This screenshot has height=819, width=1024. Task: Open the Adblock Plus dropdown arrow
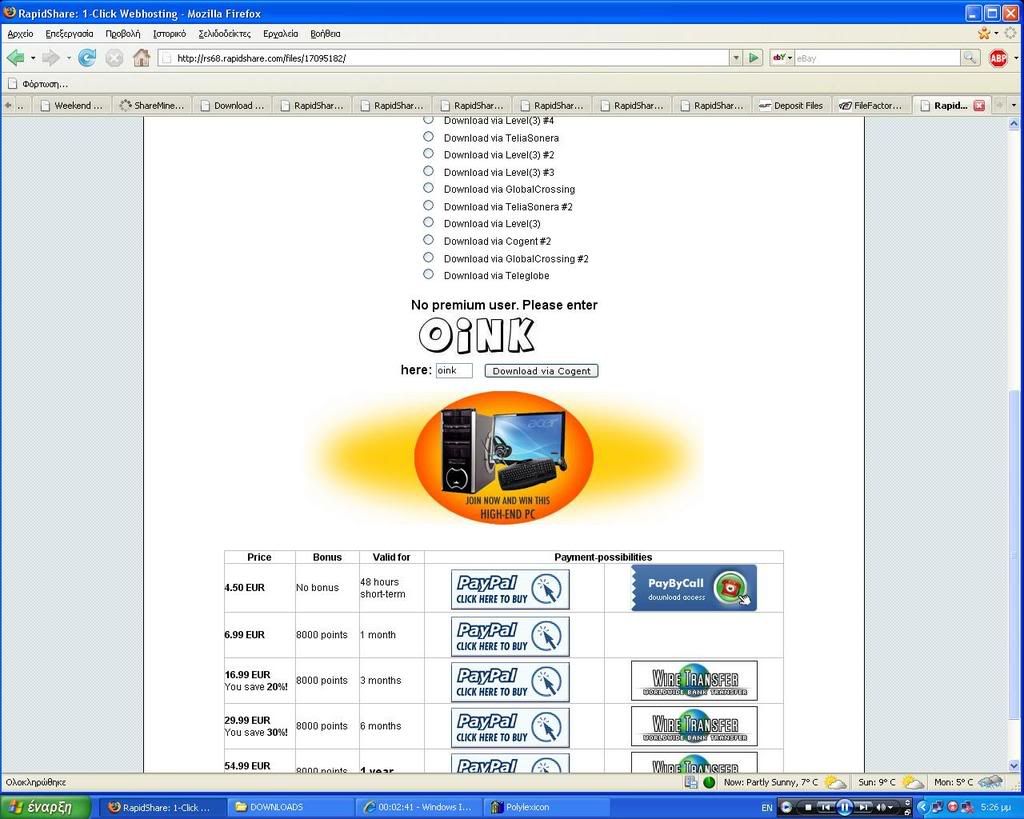[1016, 58]
